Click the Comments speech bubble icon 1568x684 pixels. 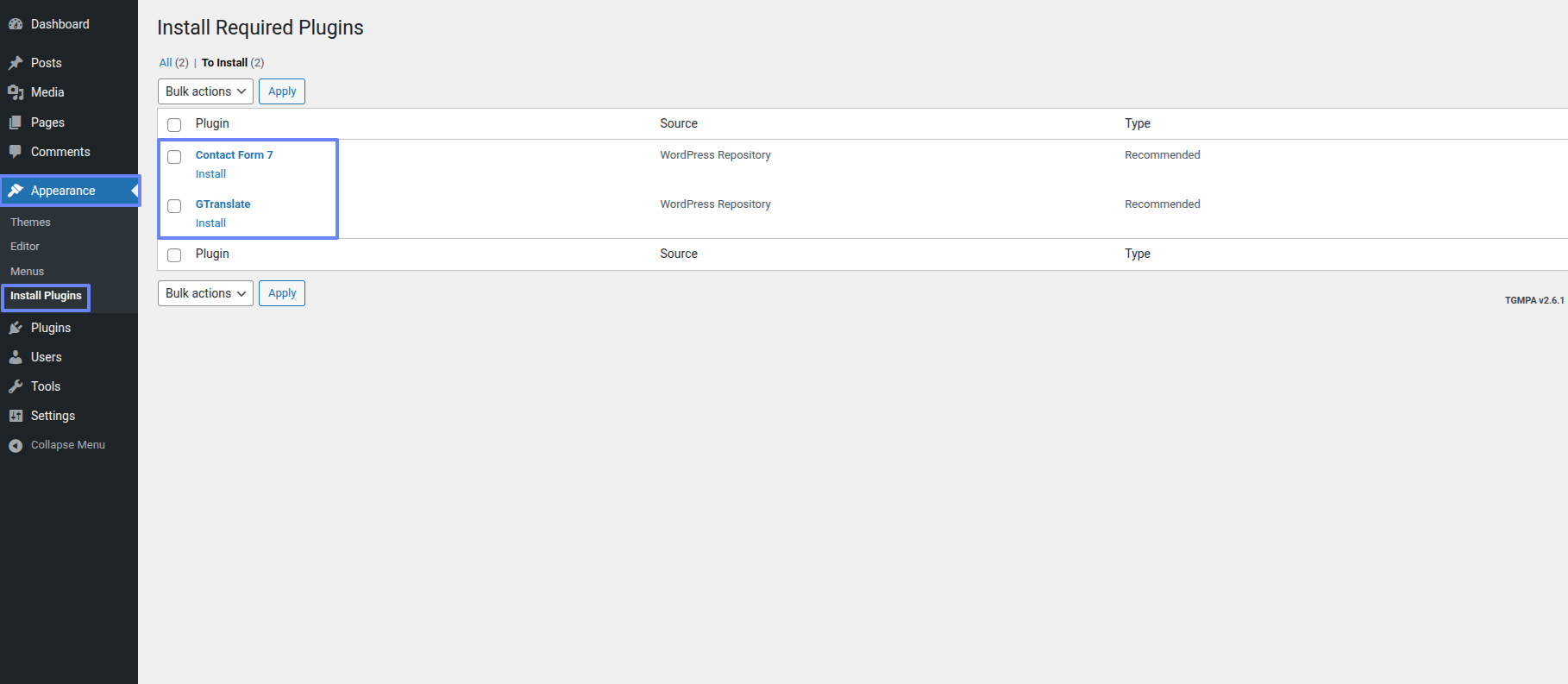pyautogui.click(x=16, y=152)
